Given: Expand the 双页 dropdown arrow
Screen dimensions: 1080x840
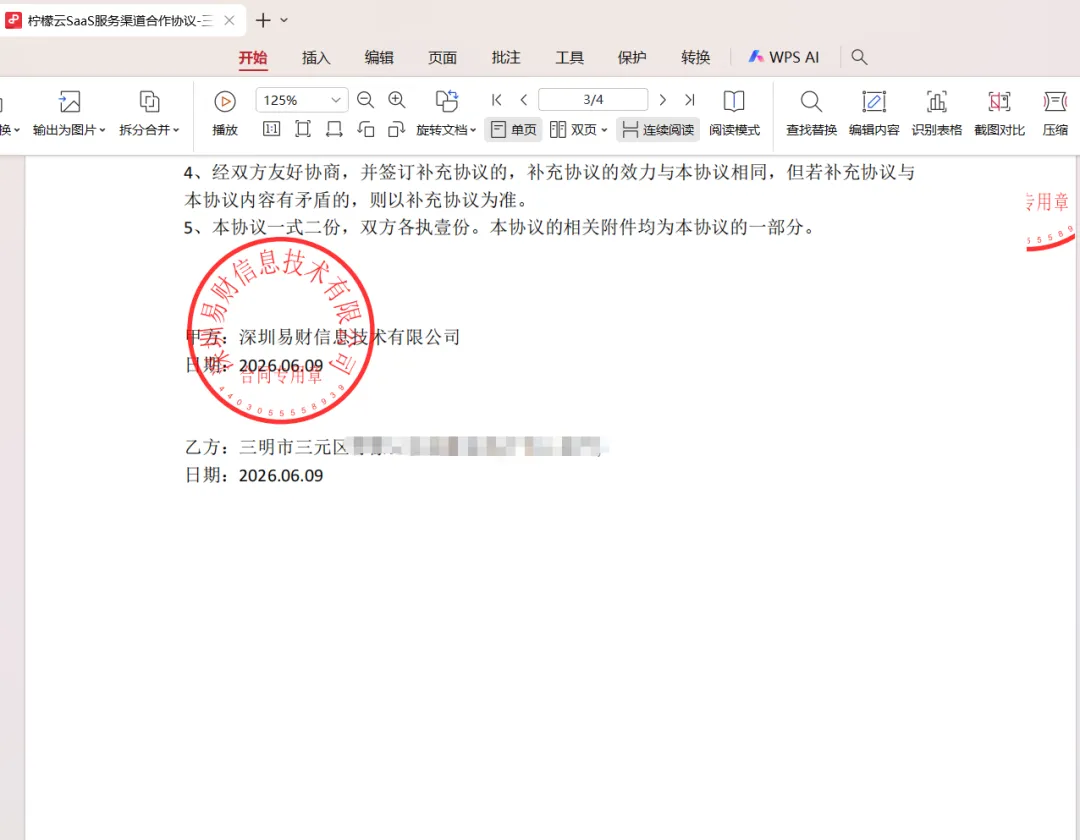Looking at the screenshot, I should click(x=604, y=130).
